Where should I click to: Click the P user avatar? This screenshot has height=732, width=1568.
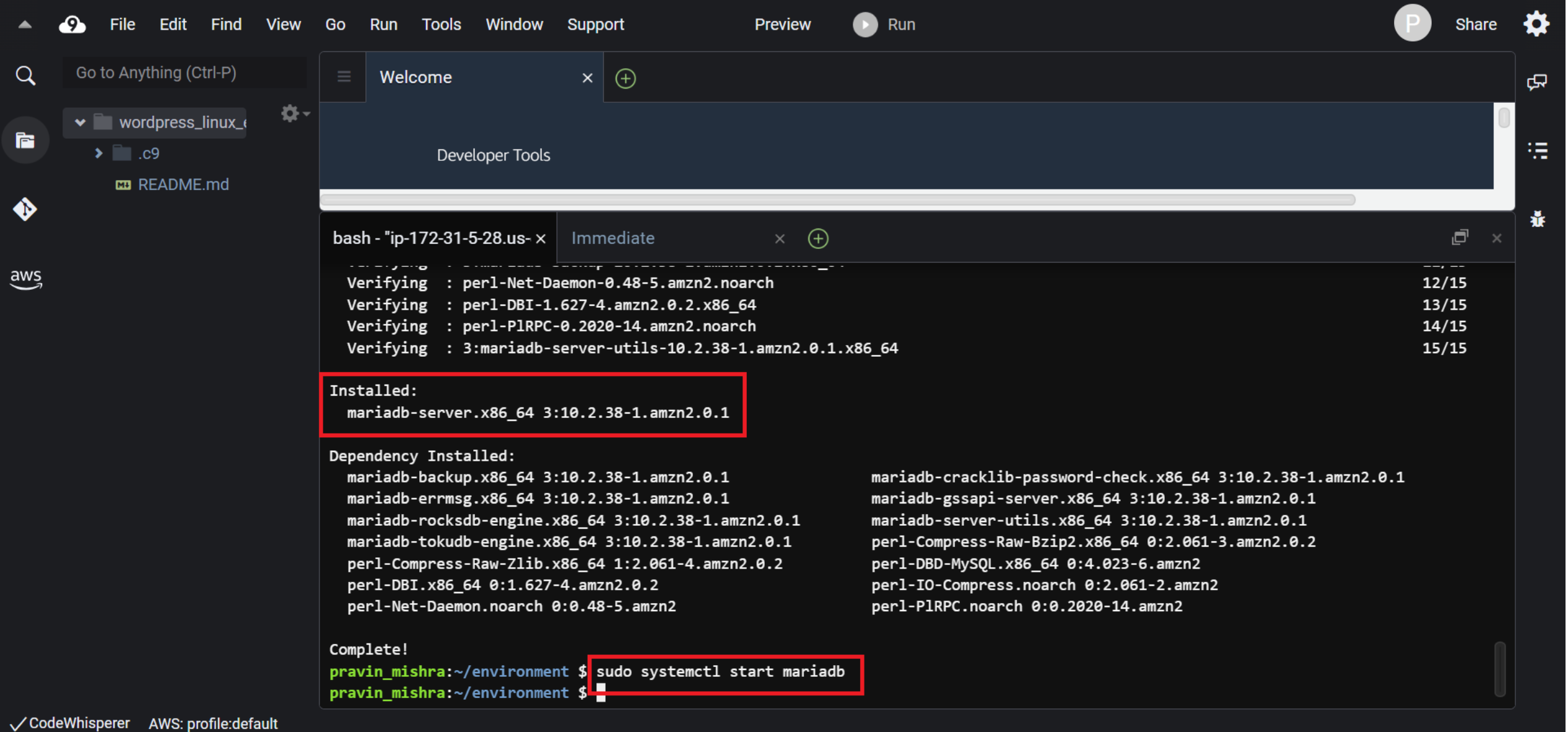tap(1412, 24)
